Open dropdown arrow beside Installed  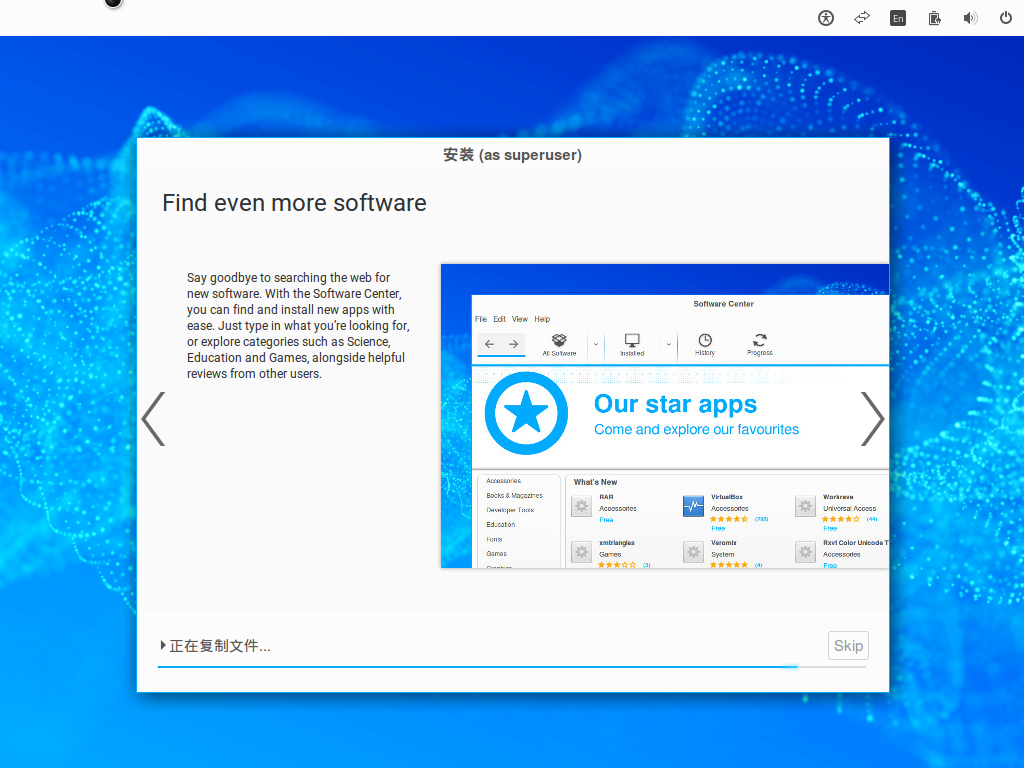(x=669, y=344)
